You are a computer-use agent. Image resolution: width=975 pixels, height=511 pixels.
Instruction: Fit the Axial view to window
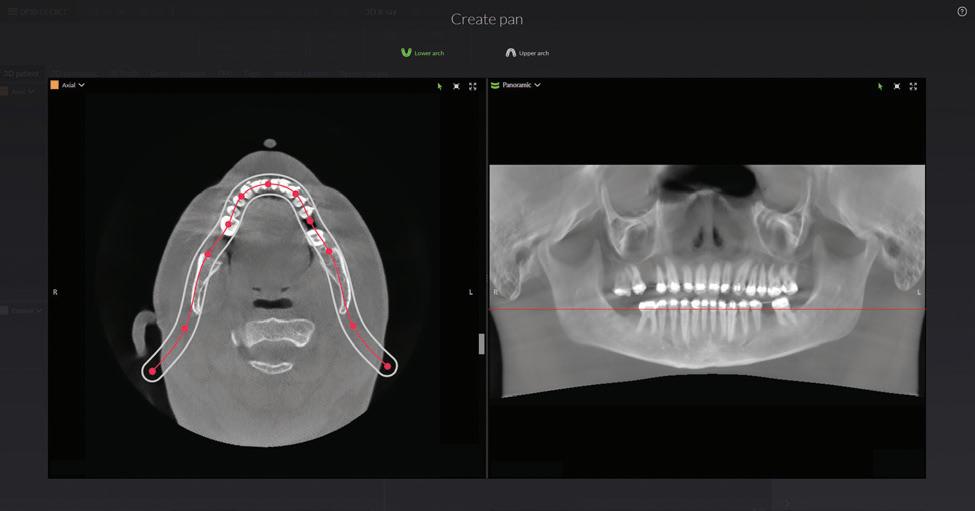(456, 86)
